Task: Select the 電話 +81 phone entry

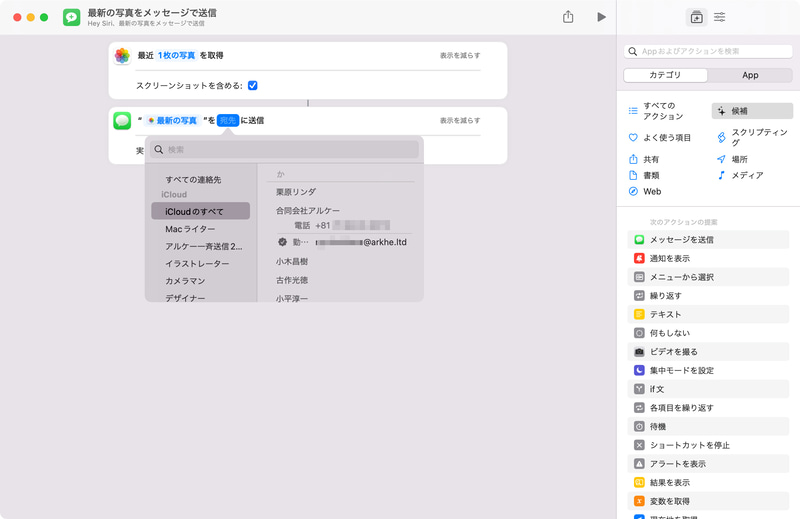Action: 342,225
